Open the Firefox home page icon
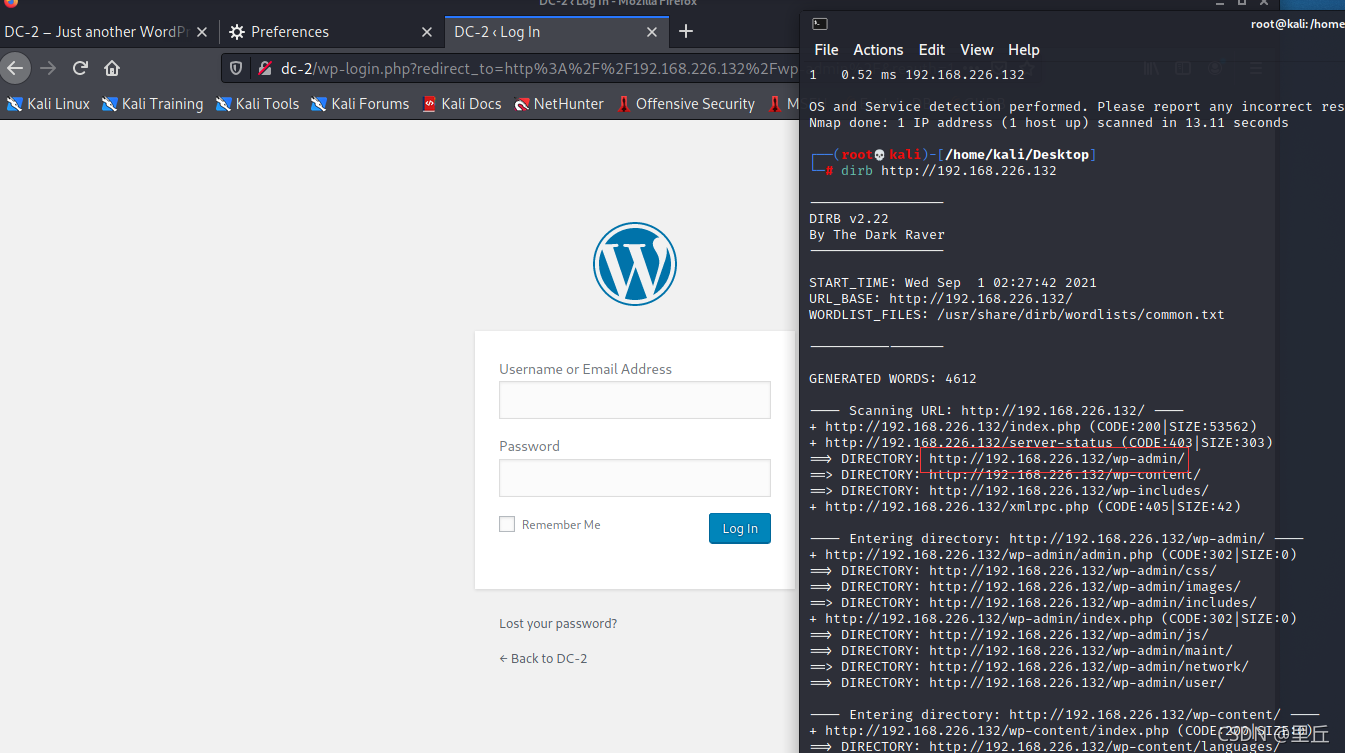Viewport: 1345px width, 753px height. [x=112, y=68]
